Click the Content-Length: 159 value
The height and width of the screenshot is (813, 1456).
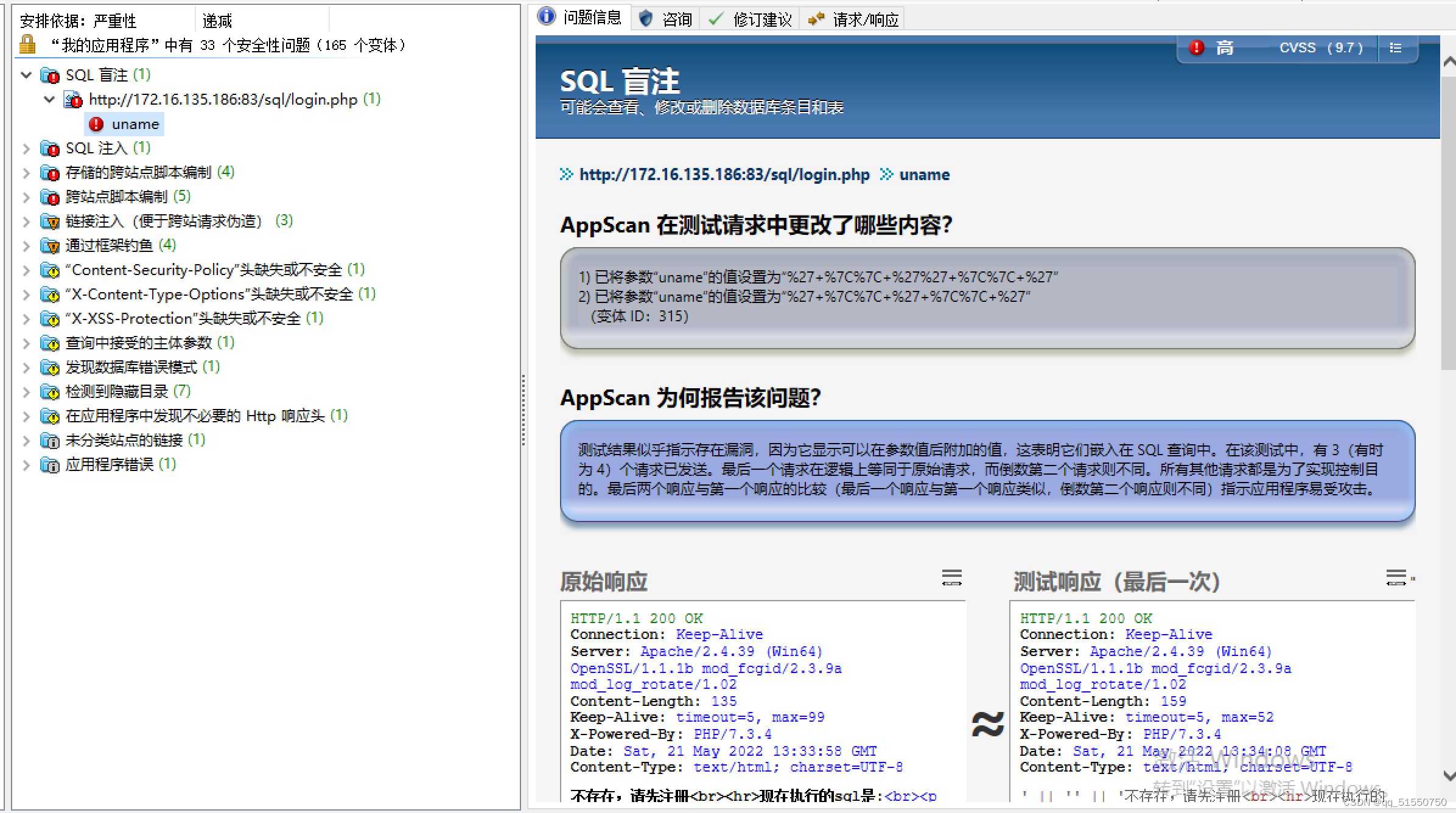coord(1173,701)
